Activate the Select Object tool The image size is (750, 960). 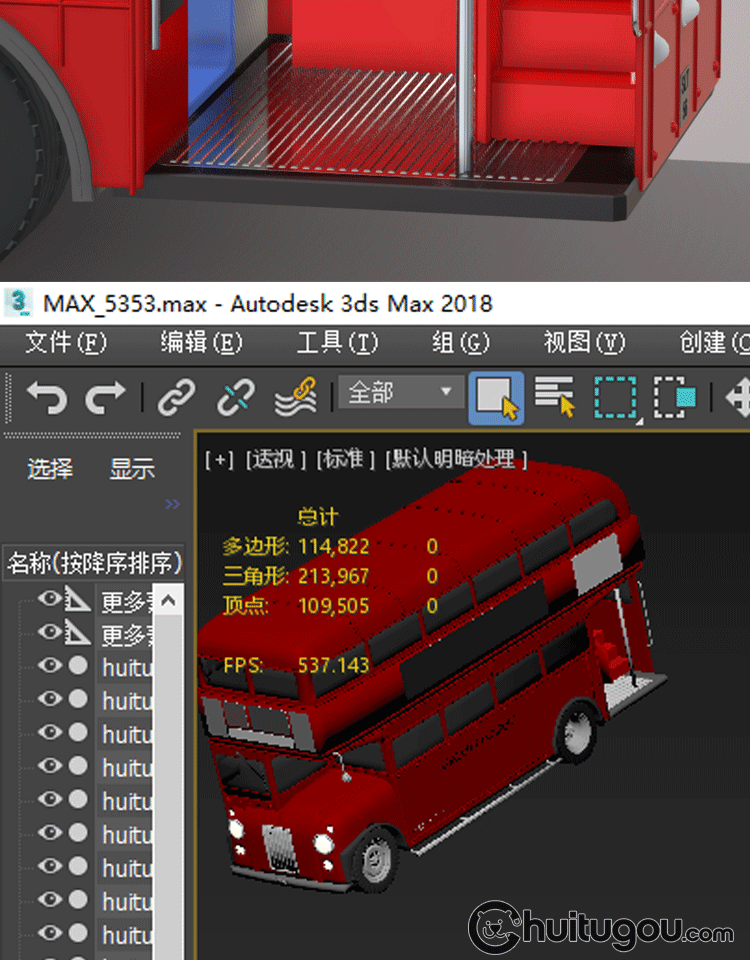pyautogui.click(x=497, y=398)
